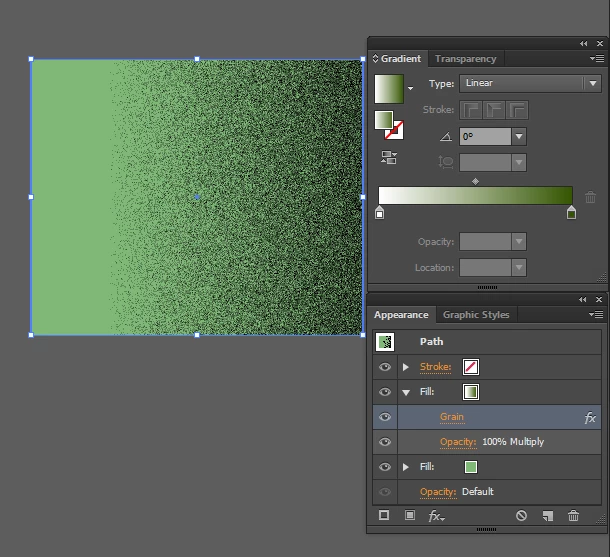
Task: Click Clear Appearance icon
Action: coord(521,516)
